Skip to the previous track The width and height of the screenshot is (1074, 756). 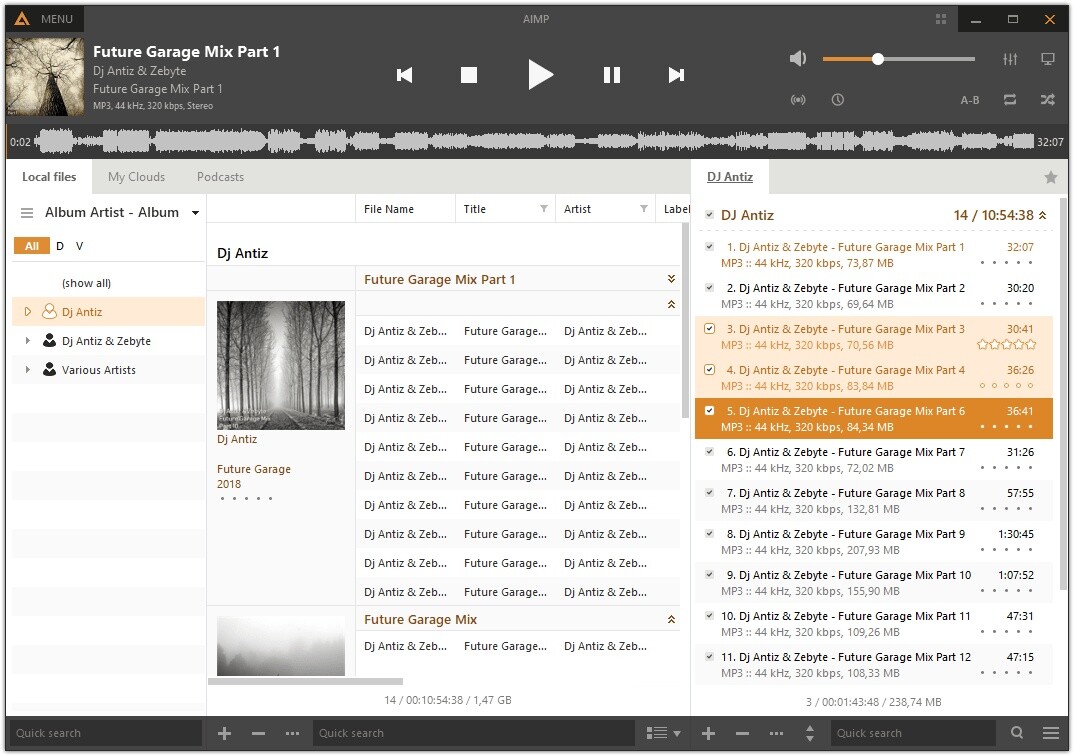click(404, 75)
